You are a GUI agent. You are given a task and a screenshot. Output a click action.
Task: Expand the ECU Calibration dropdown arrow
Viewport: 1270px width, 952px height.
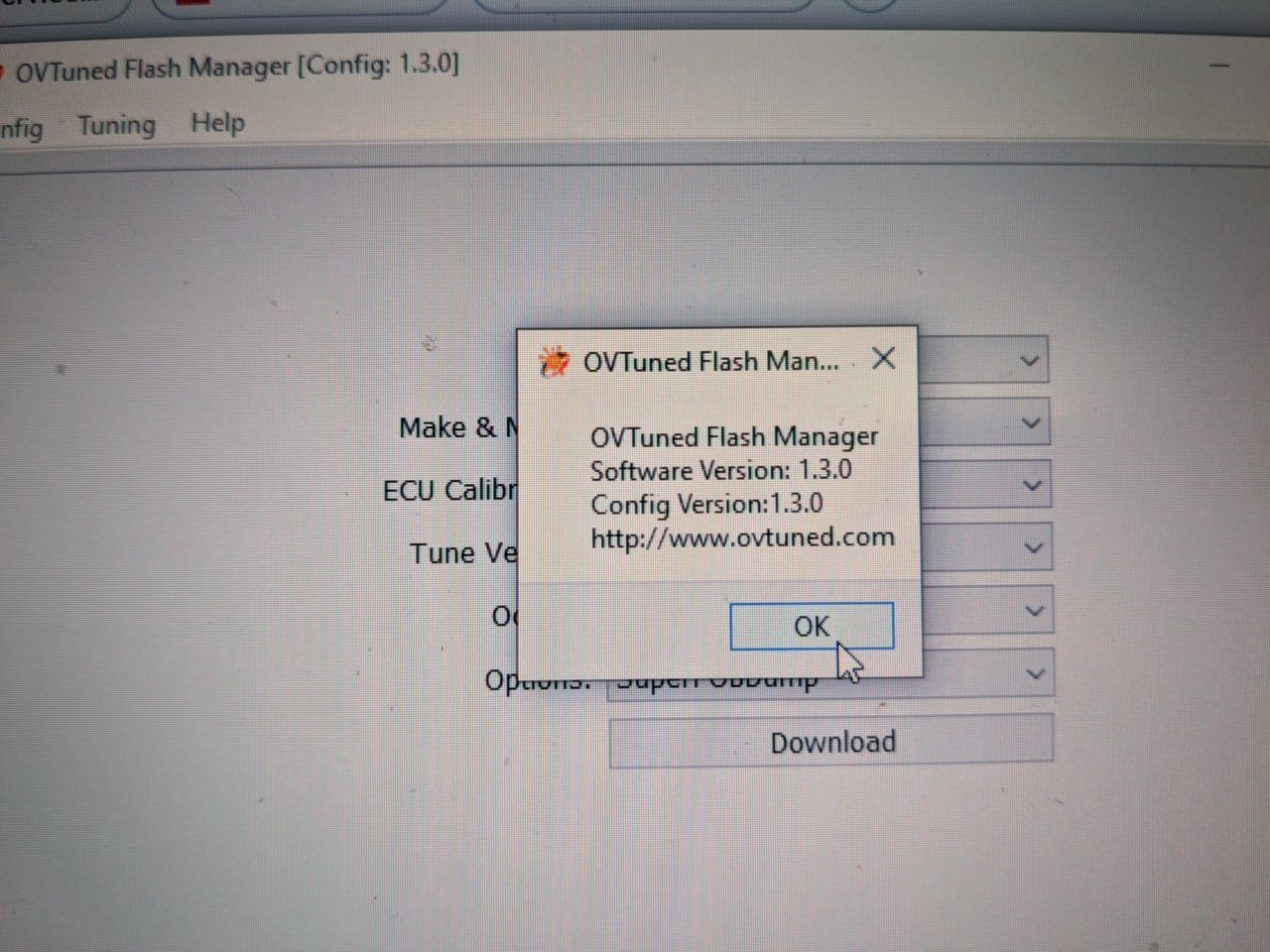click(1032, 486)
